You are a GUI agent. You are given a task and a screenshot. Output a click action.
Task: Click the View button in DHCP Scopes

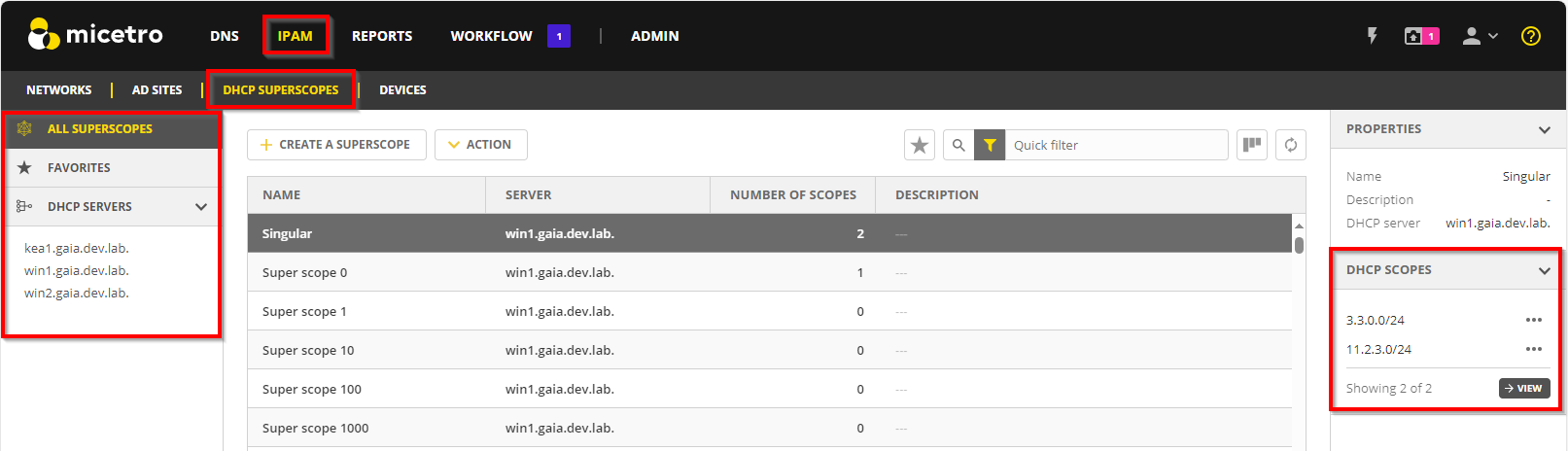pyautogui.click(x=1523, y=389)
